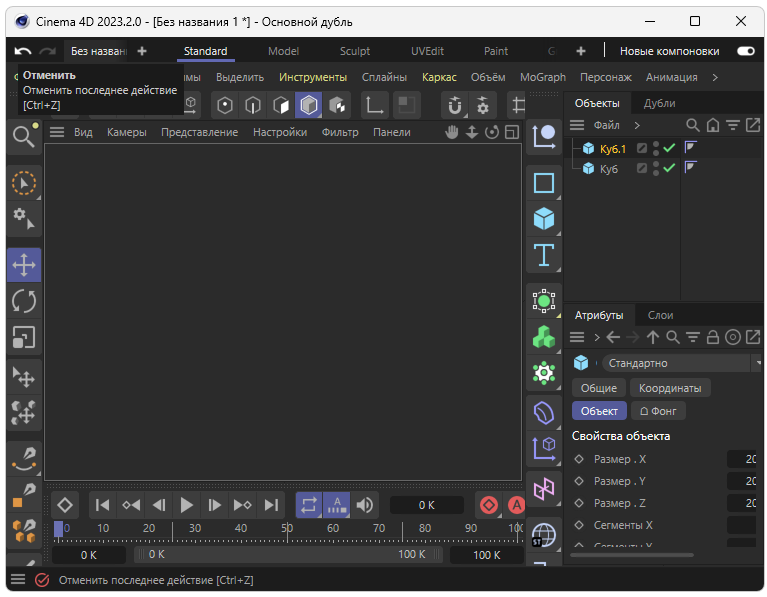Click the Размер . X value field
Screen dimensions: 767x597
coord(742,459)
